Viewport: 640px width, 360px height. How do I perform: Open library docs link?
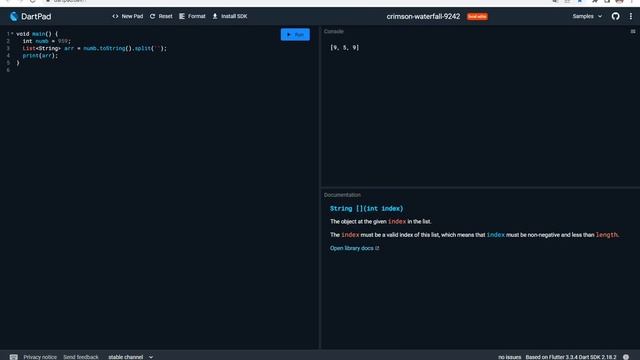(x=354, y=248)
